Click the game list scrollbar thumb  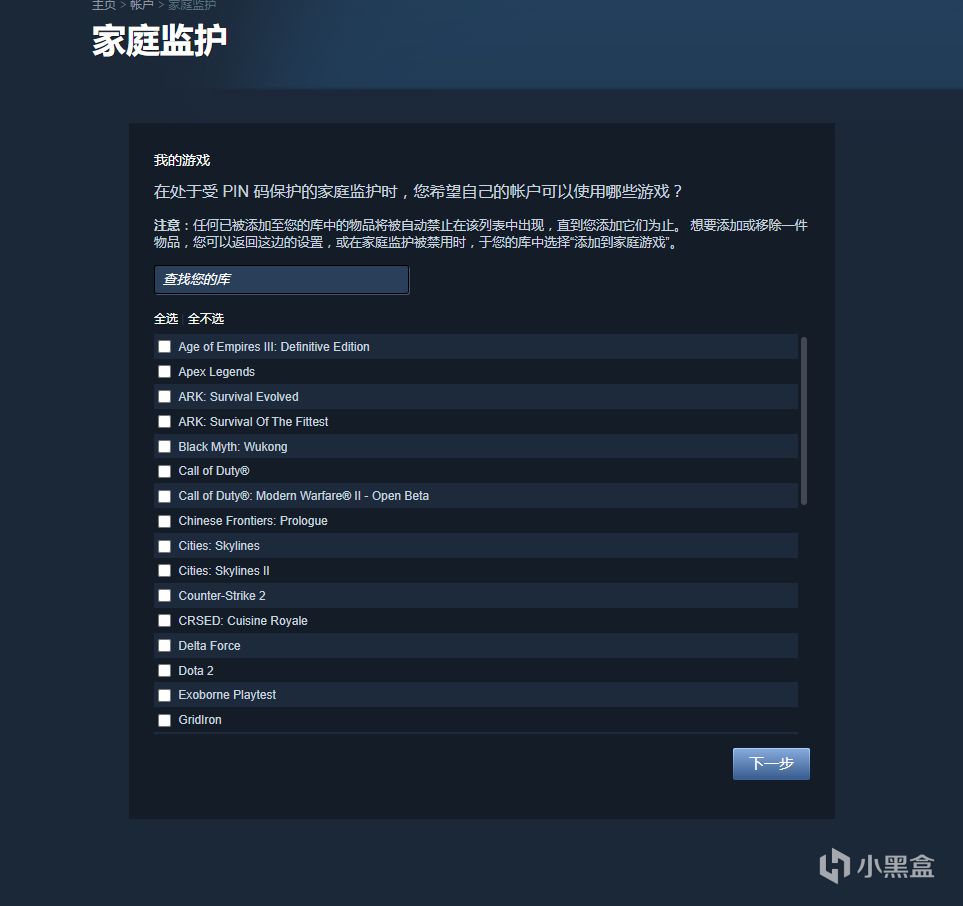tap(803, 421)
